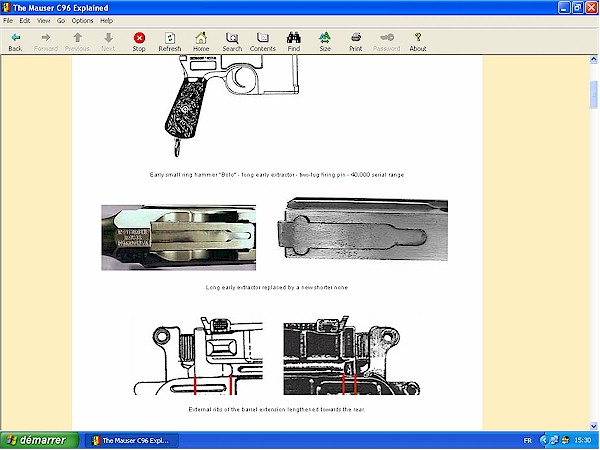Click the shorter extractor grayscale photo

[362, 229]
